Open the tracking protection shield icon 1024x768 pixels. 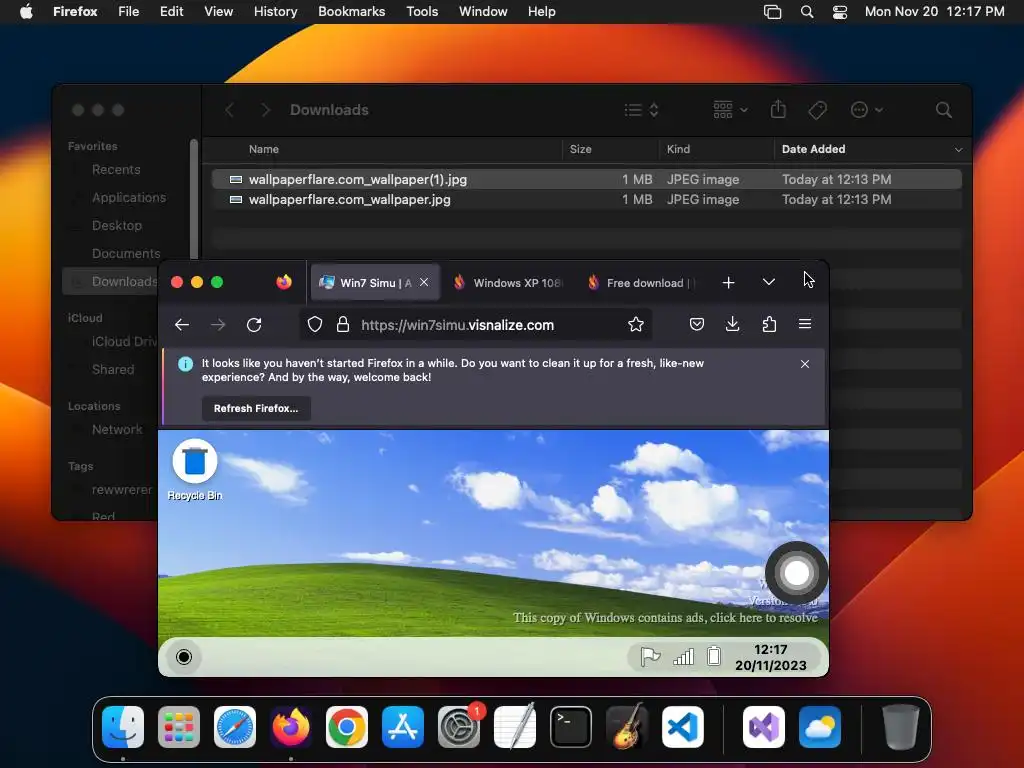[x=315, y=325]
